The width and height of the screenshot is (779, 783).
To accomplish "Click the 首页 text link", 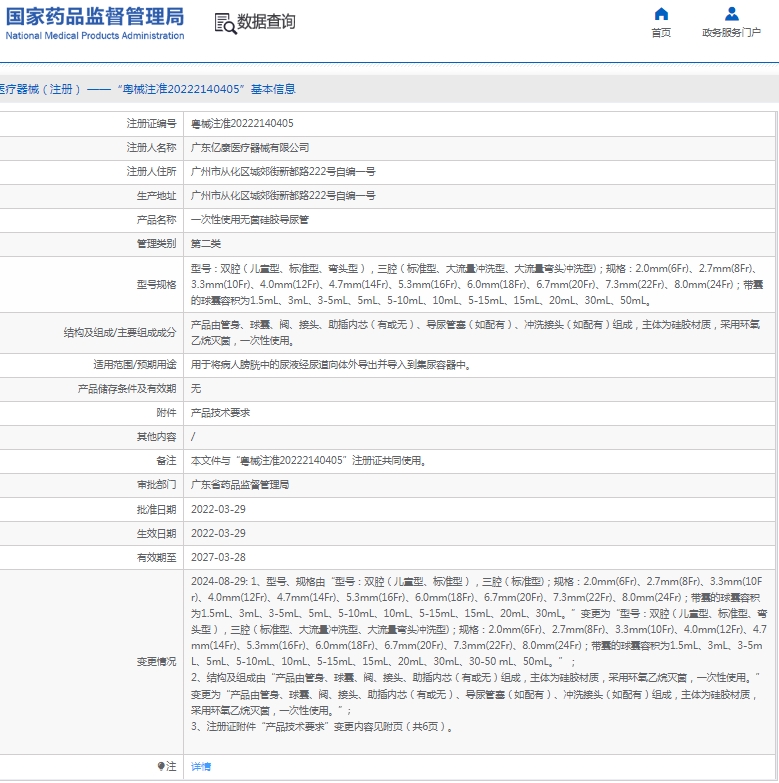I will pyautogui.click(x=661, y=32).
